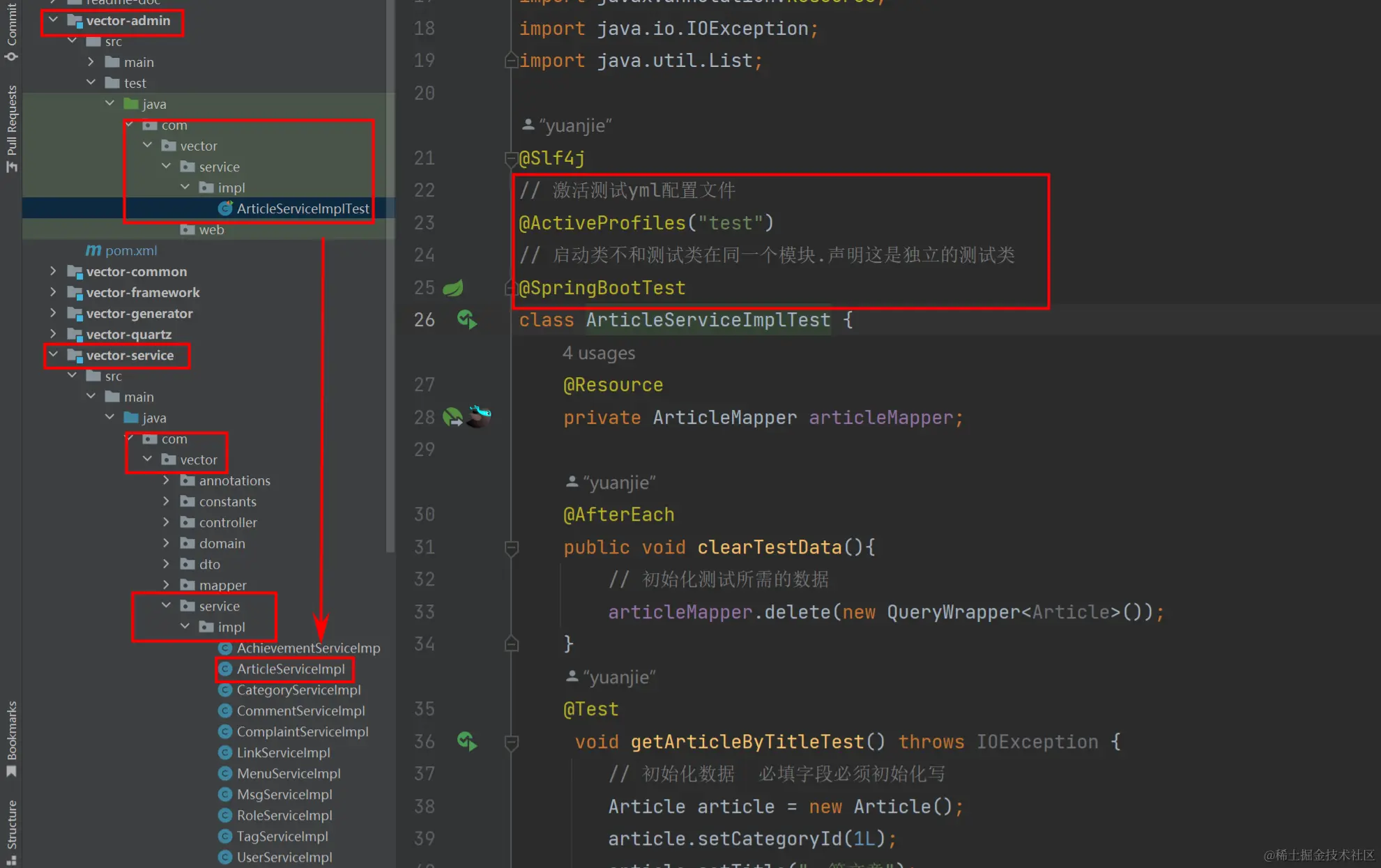Expand vector-common module
Screen dimensions: 1381x868
pyautogui.click(x=53, y=271)
